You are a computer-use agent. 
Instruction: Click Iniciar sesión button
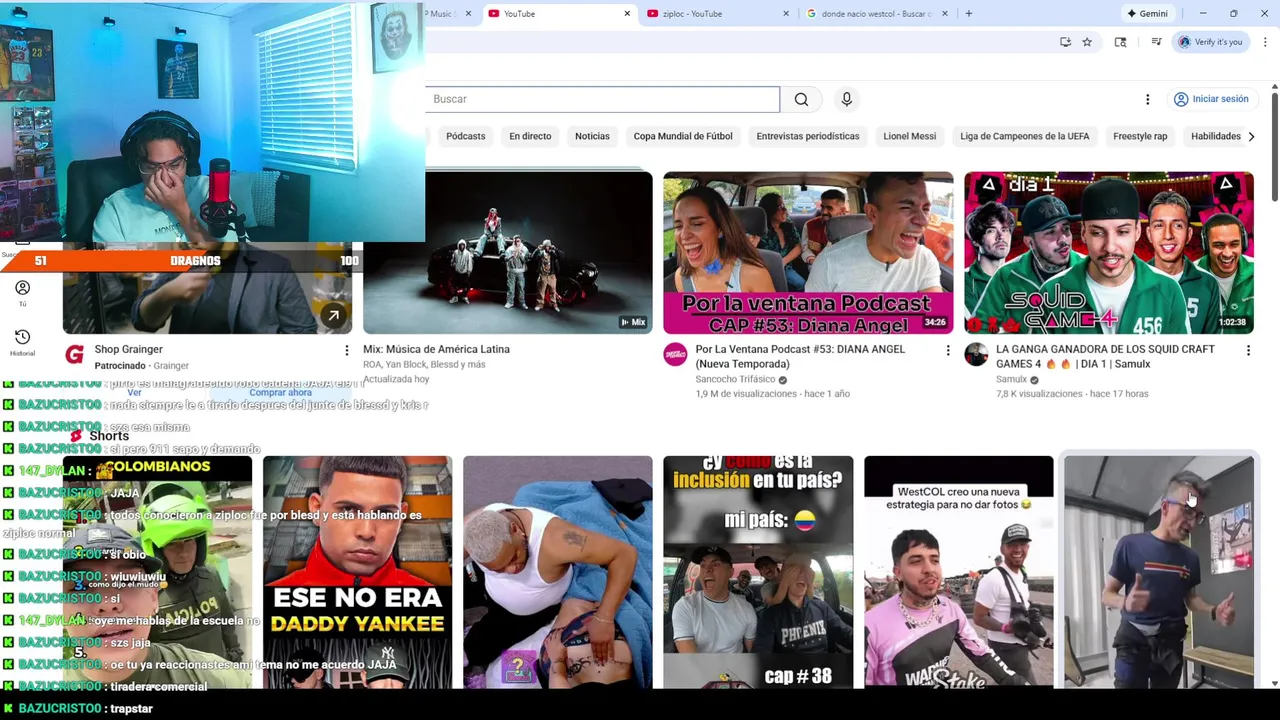[x=1211, y=99]
